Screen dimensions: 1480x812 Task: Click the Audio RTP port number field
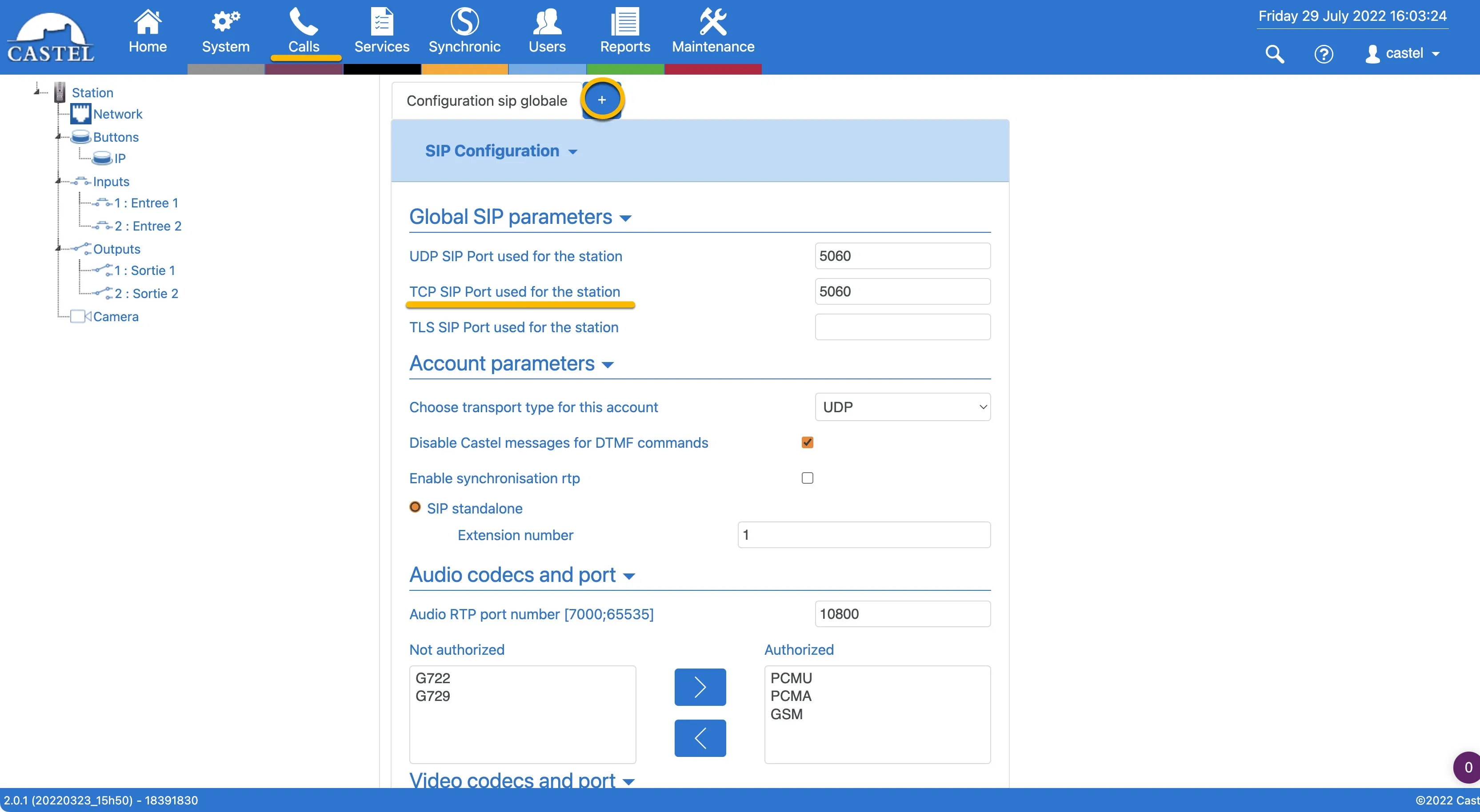coord(902,614)
